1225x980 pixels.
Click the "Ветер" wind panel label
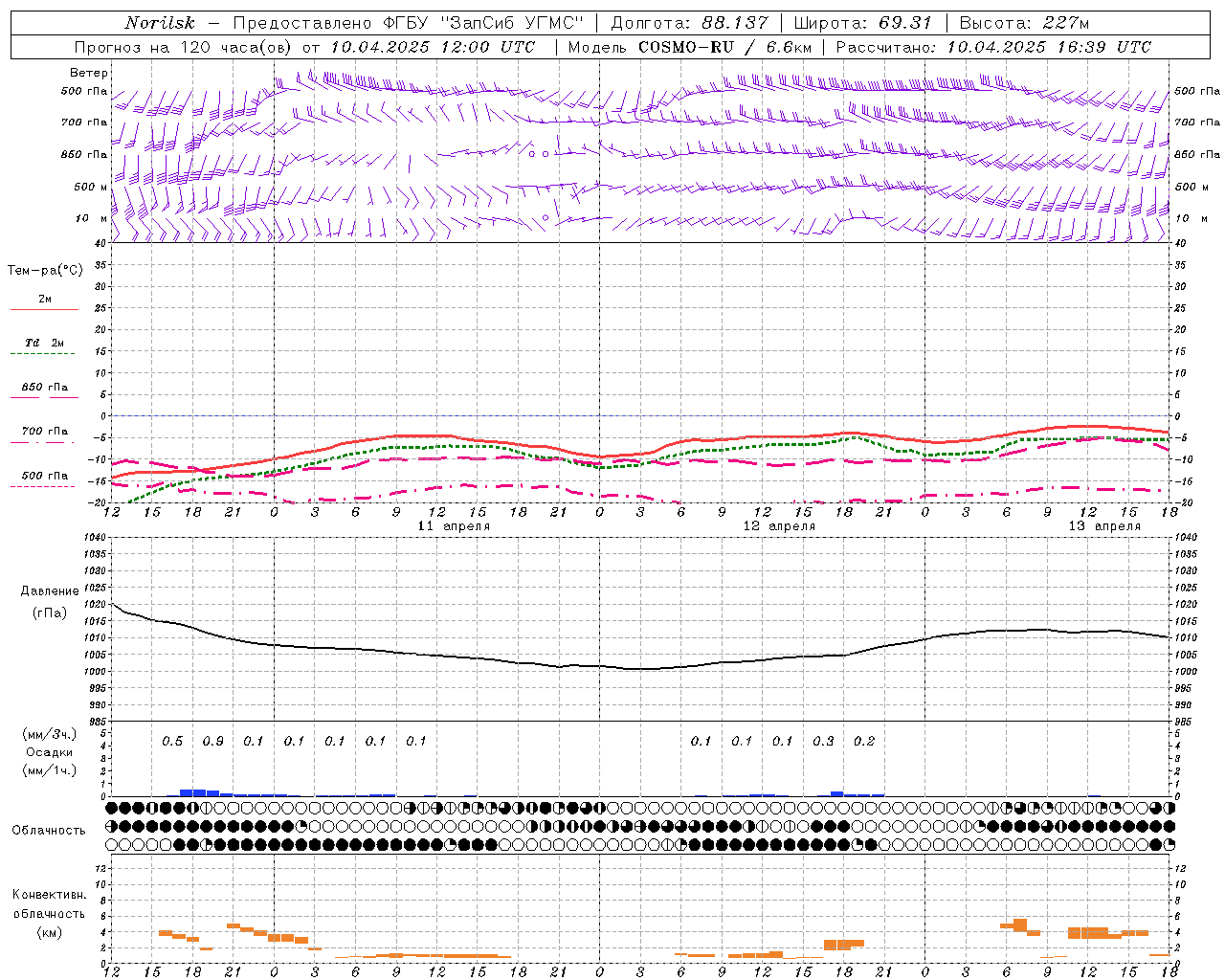(x=89, y=73)
